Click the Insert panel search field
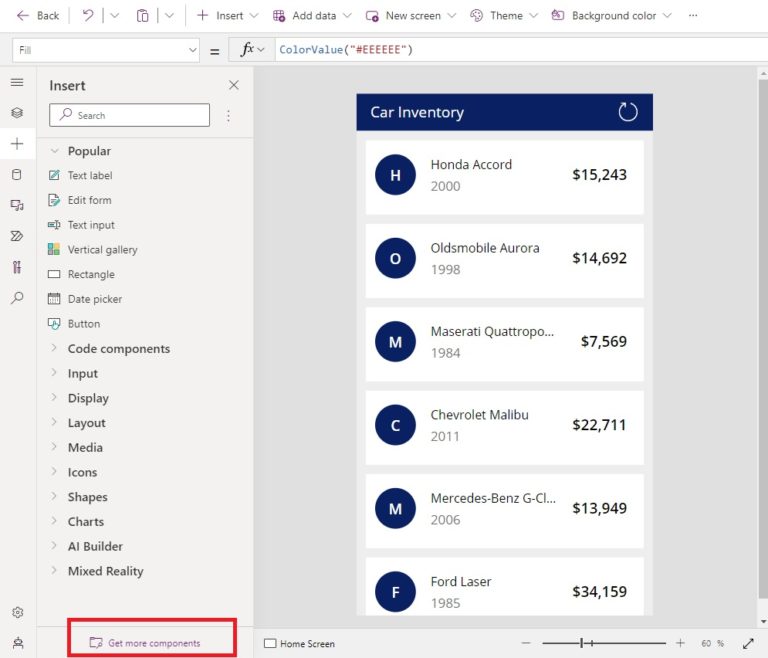The height and width of the screenshot is (658, 768). 130,115
